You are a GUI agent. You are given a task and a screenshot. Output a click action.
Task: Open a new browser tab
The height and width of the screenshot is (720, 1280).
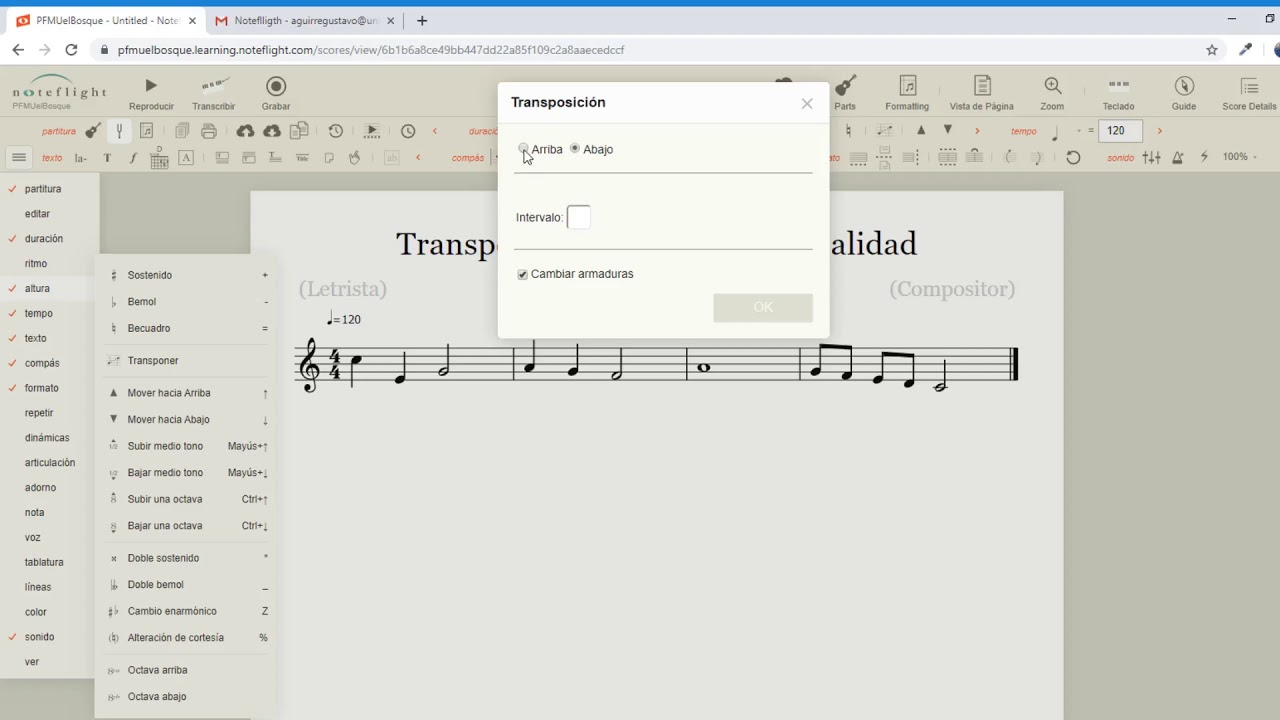422,20
